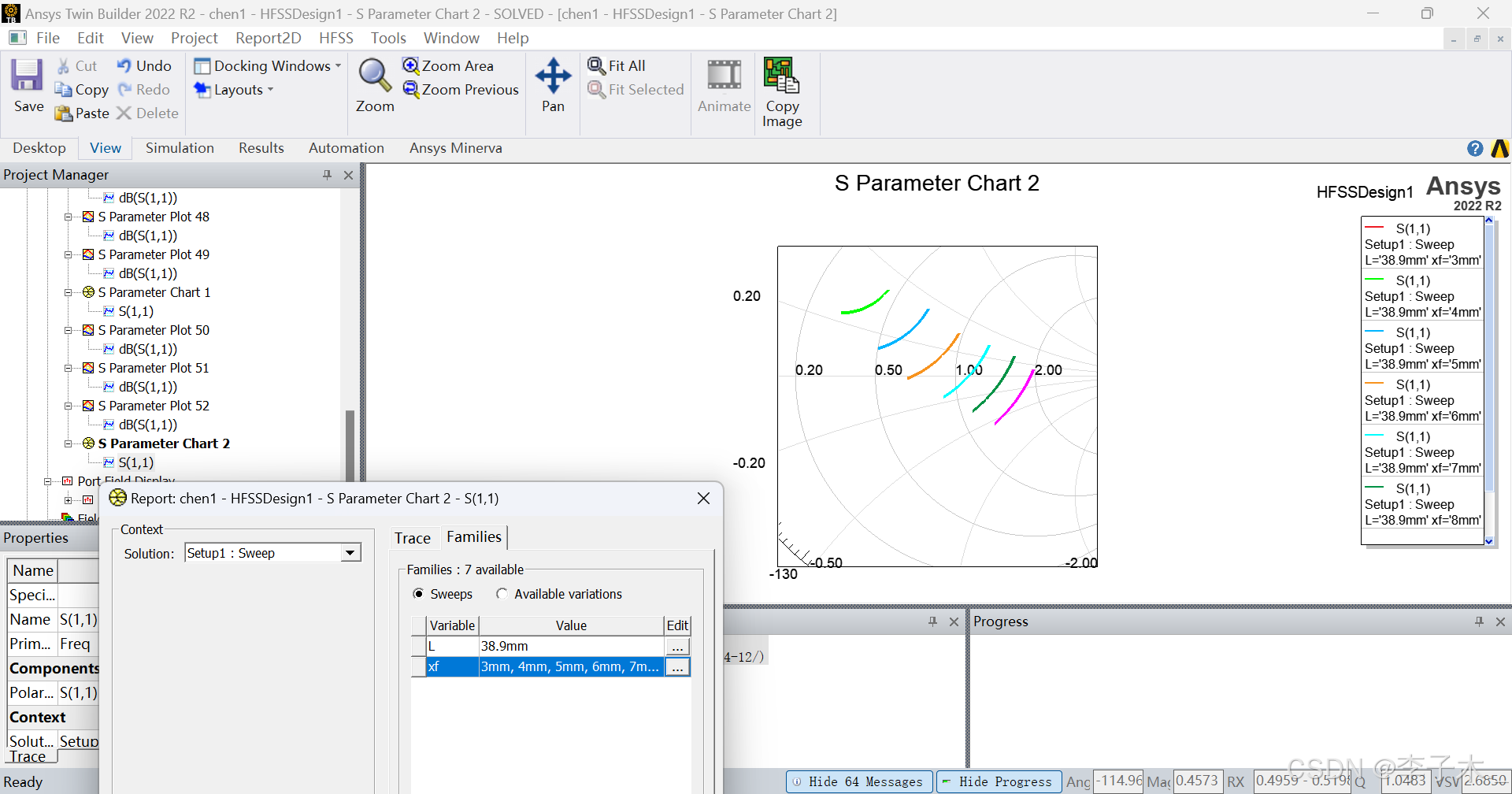Open the HFSS menu
Viewport: 1512px width, 794px height.
(336, 38)
